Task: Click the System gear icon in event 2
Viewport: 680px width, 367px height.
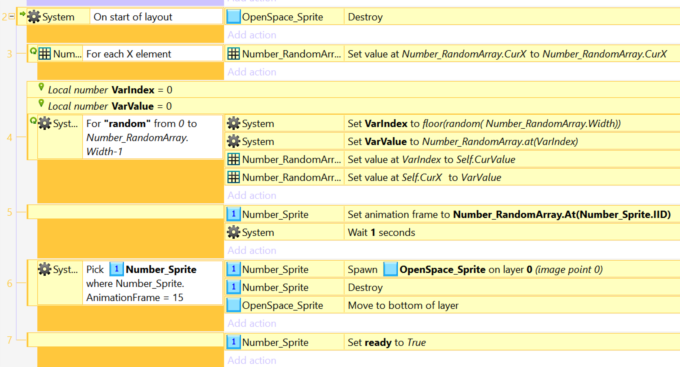Action: [x=34, y=17]
